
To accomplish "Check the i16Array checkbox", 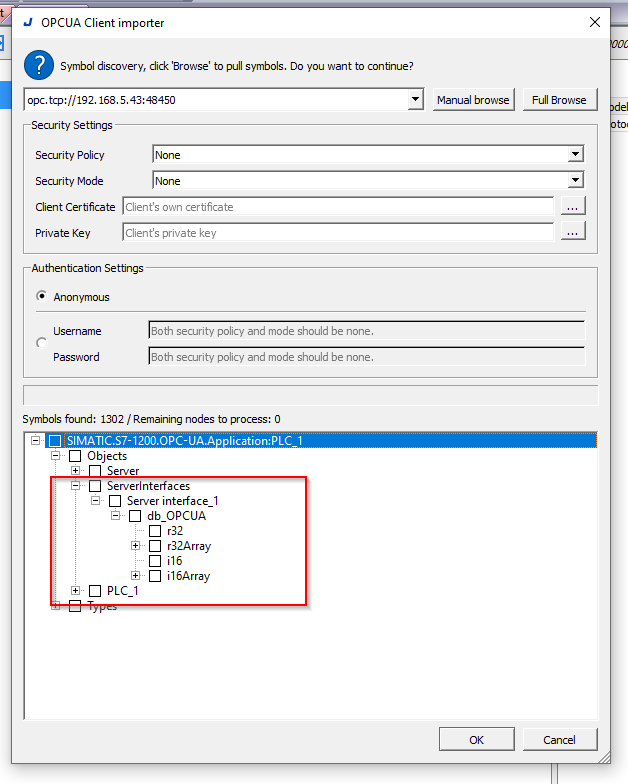I will [155, 576].
